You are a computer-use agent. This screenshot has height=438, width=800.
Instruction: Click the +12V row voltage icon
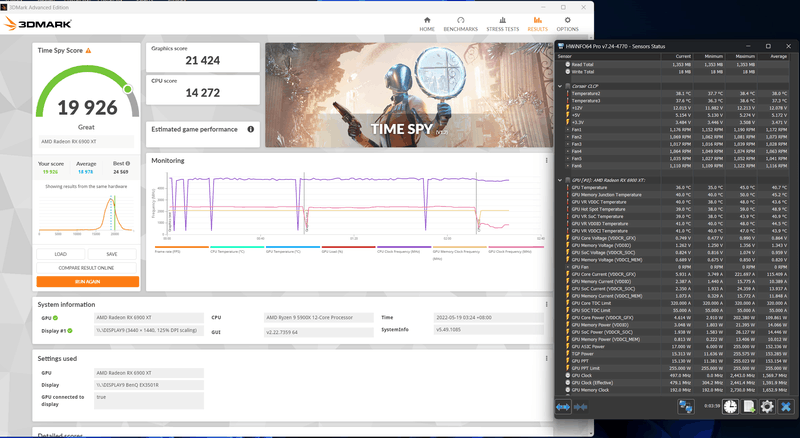[x=568, y=108]
